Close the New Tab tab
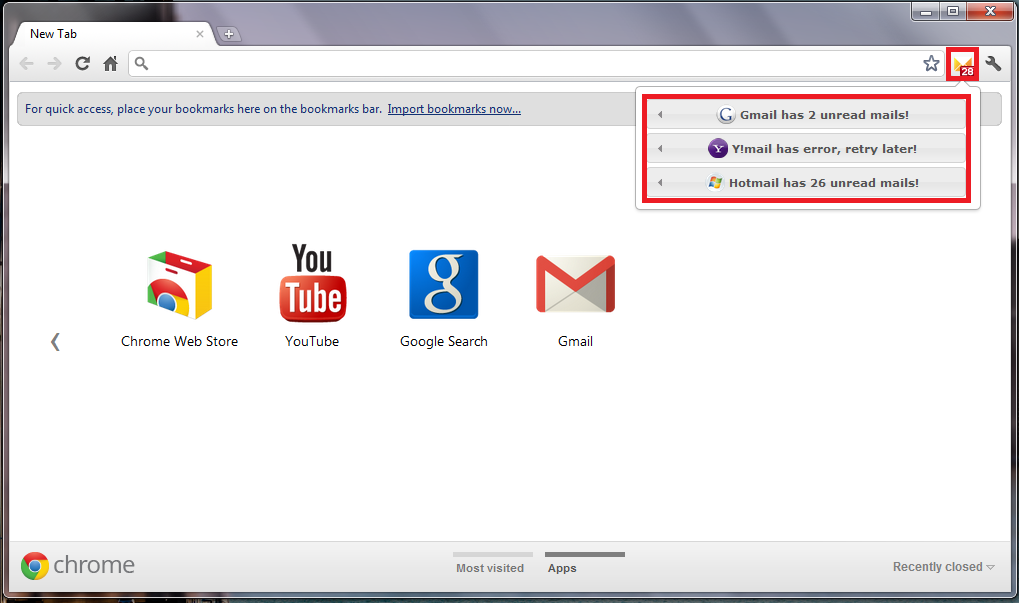 200,34
